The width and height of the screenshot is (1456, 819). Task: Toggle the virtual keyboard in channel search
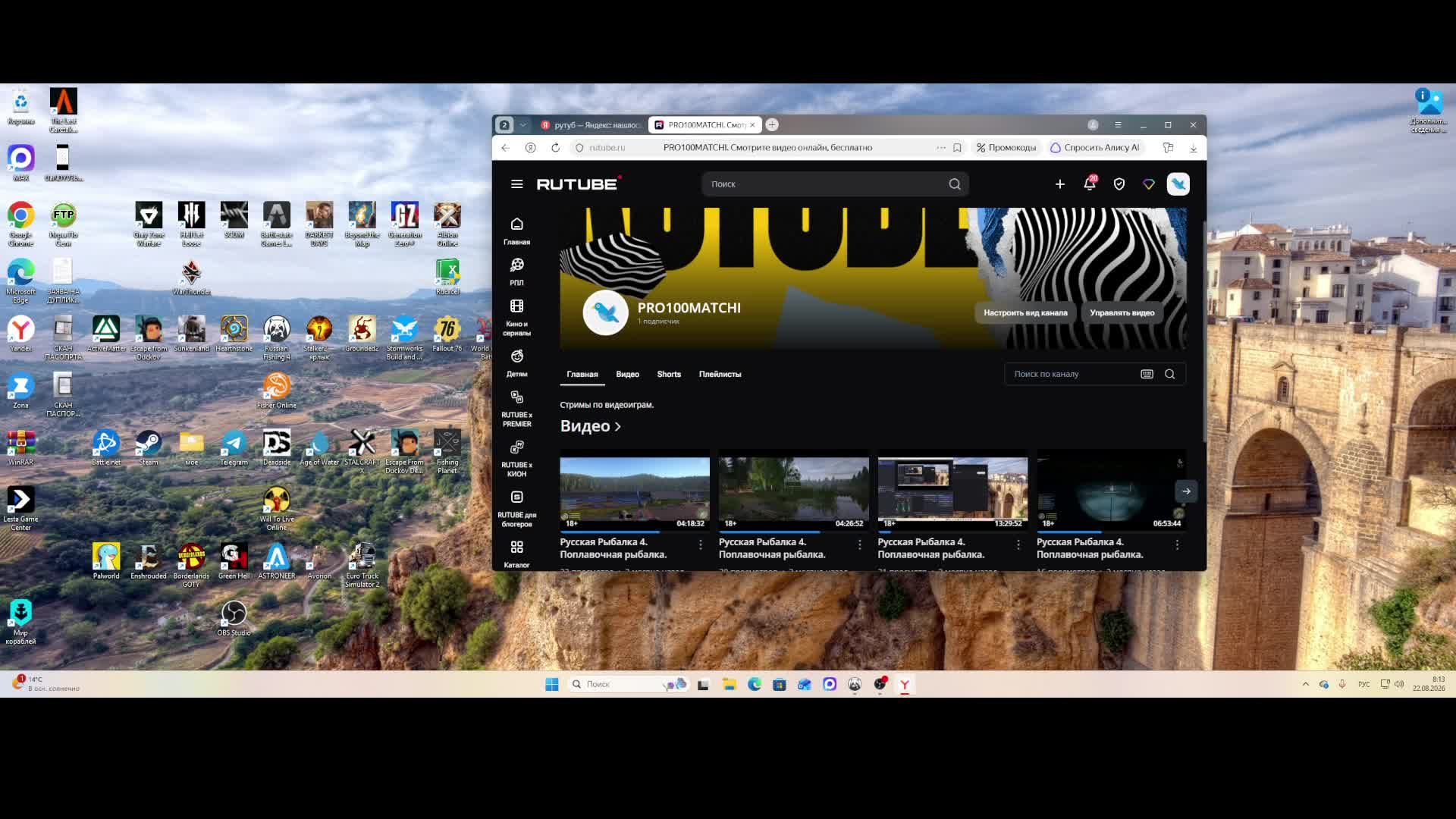click(x=1147, y=374)
